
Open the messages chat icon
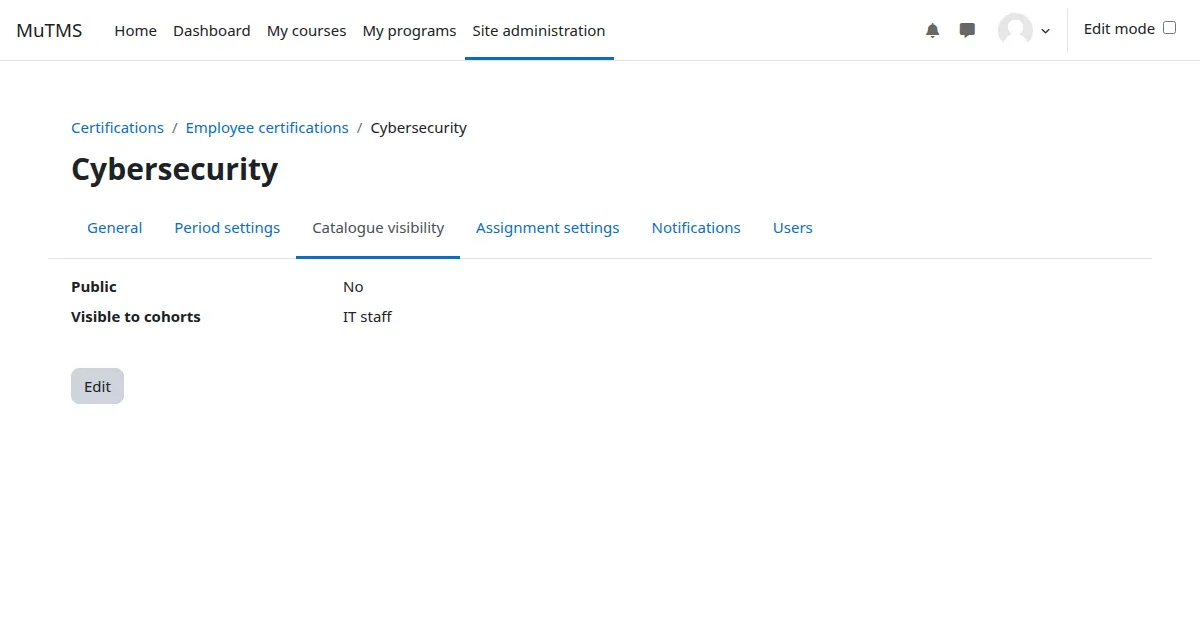[966, 30]
